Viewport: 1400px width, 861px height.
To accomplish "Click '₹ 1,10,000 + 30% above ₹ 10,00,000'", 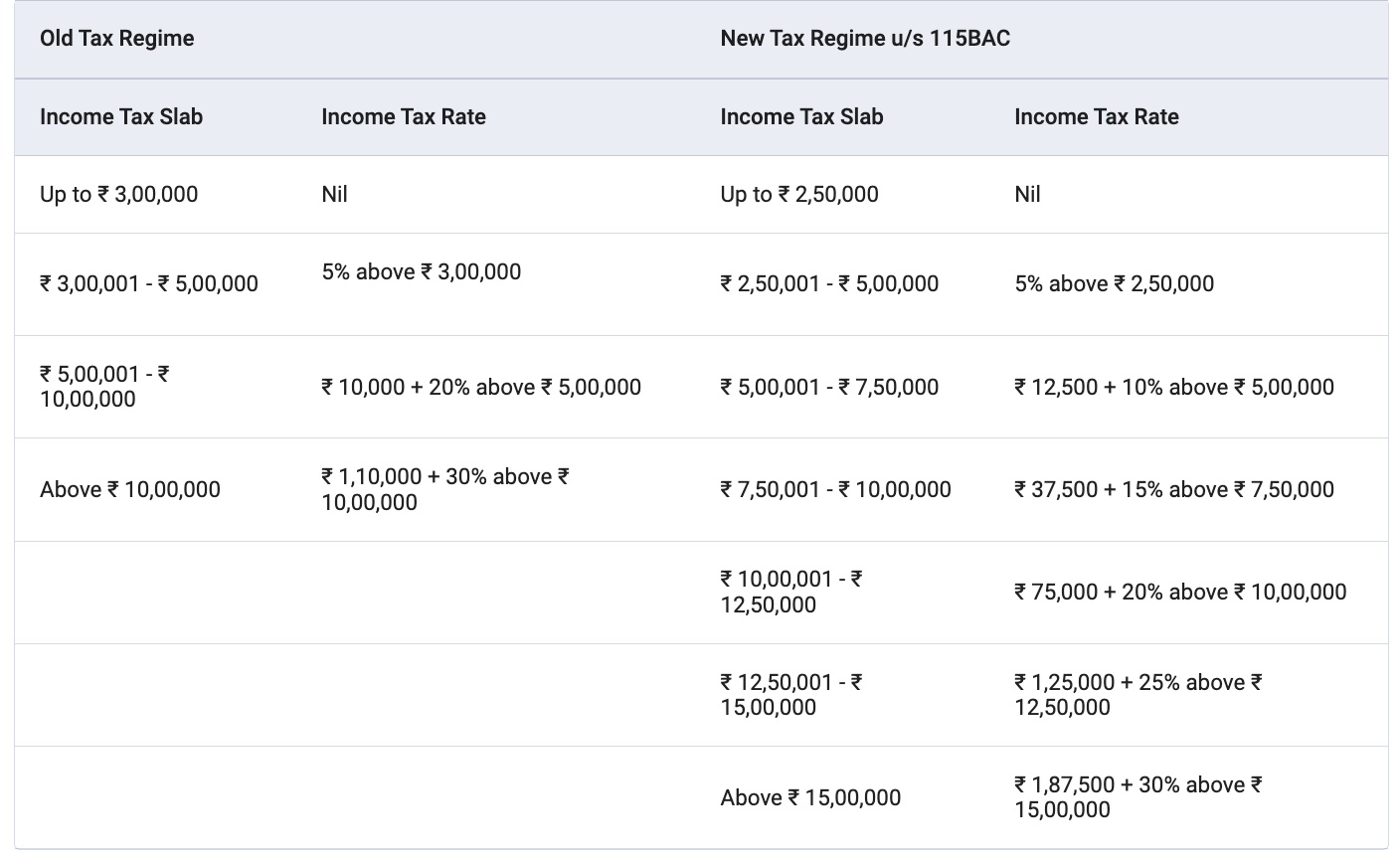I will [445, 489].
